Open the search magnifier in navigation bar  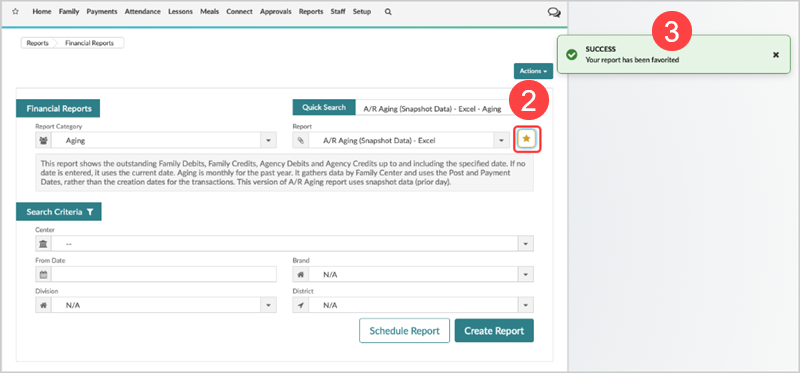coord(388,11)
